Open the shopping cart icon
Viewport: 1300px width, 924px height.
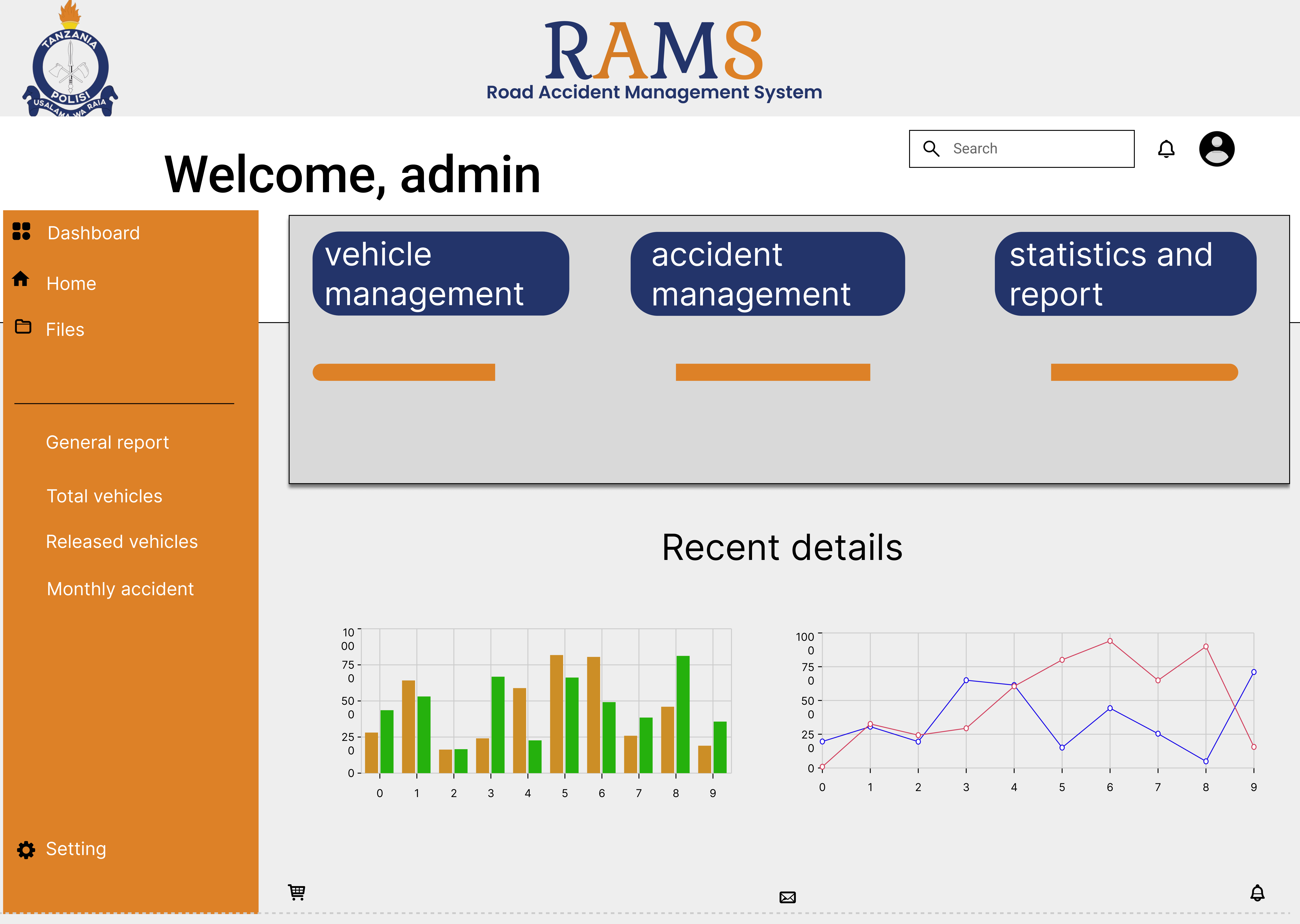pos(297,892)
